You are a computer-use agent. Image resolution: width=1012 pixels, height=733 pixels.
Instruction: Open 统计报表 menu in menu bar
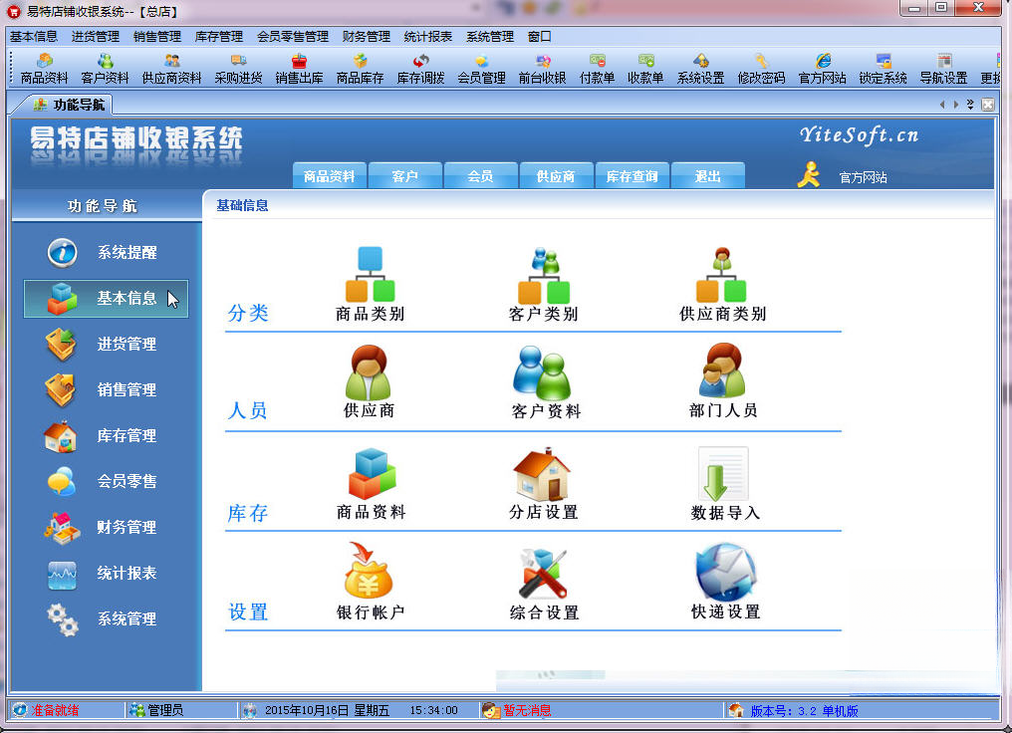(x=428, y=37)
